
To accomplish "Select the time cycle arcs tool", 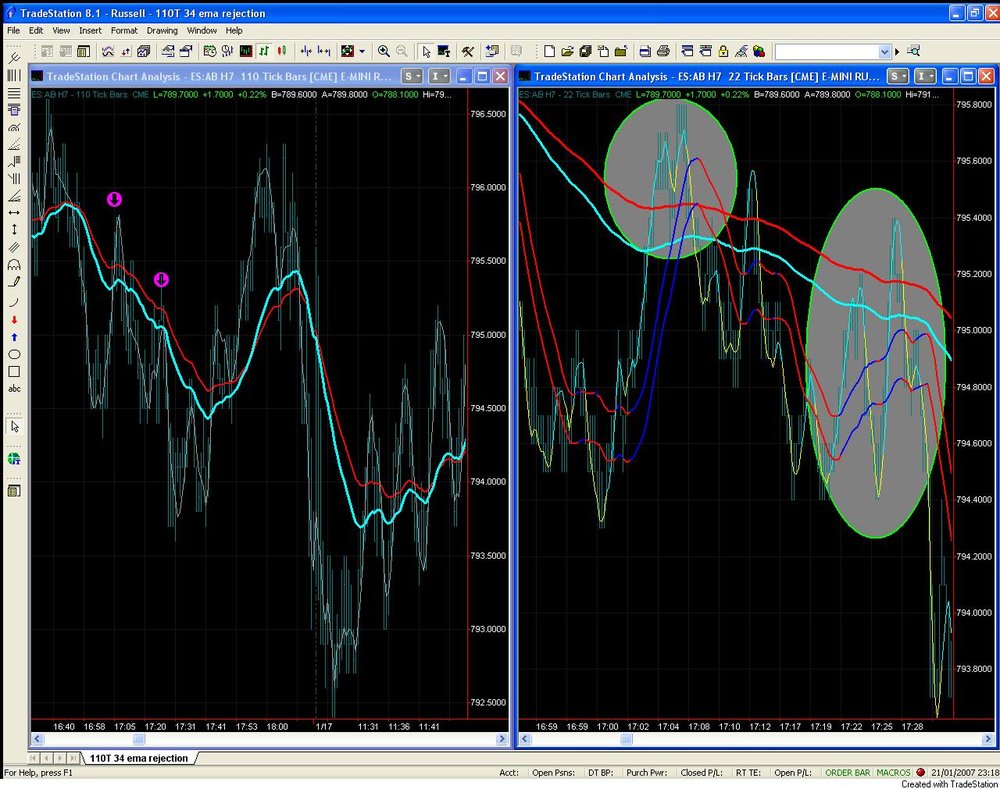I will [14, 264].
